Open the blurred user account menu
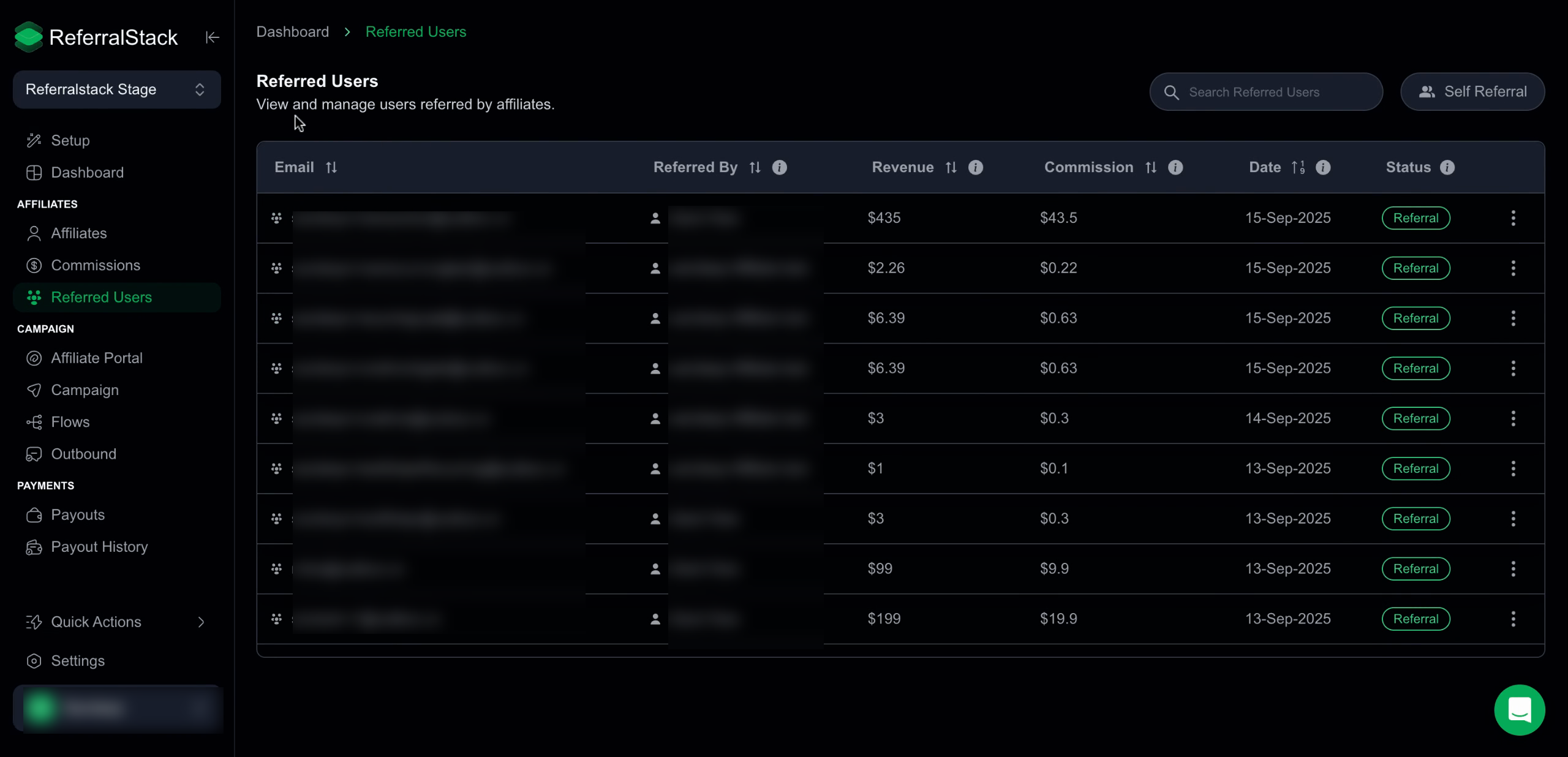The width and height of the screenshot is (1568, 757). (117, 708)
